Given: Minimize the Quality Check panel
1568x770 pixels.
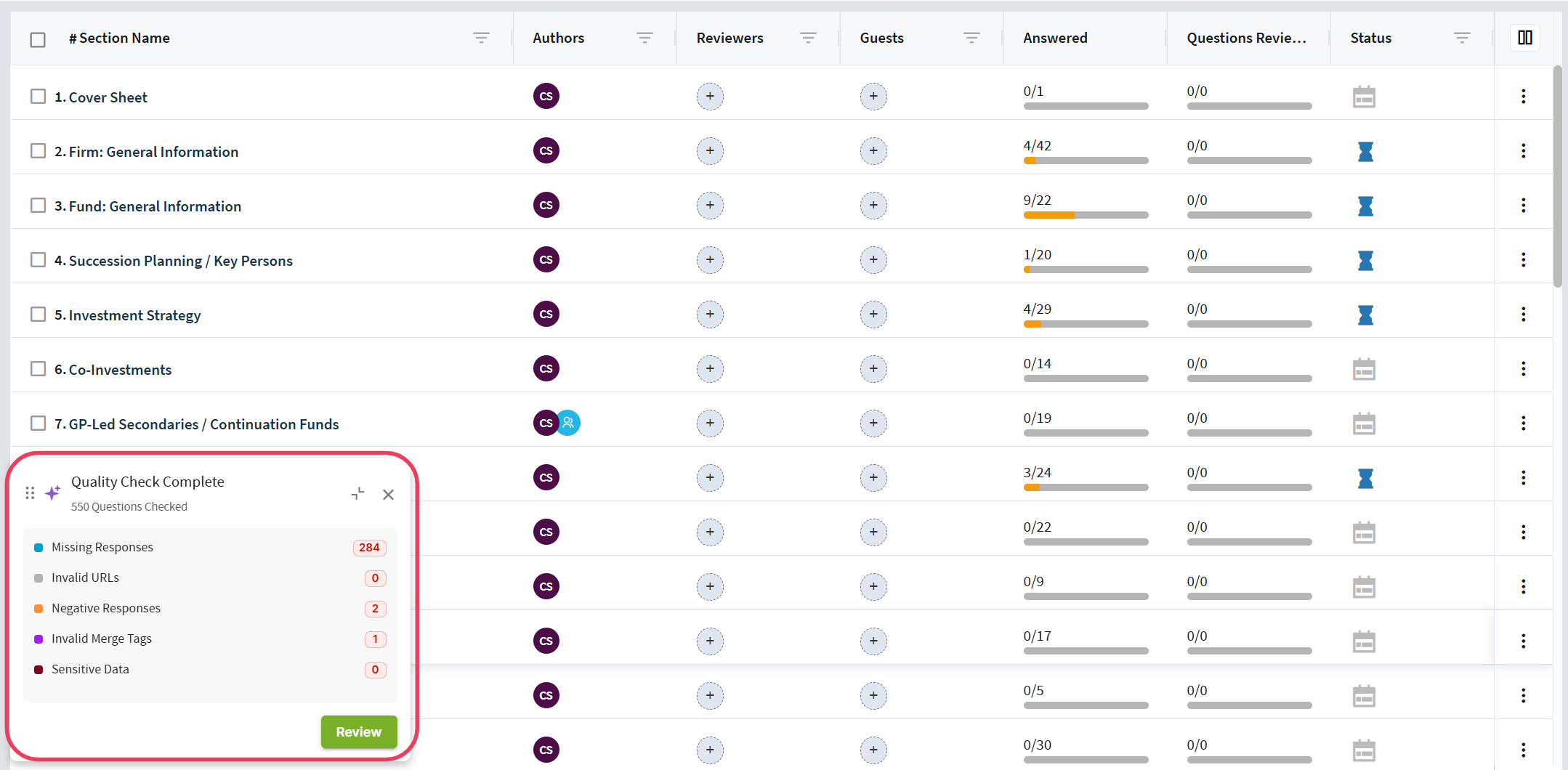Looking at the screenshot, I should pyautogui.click(x=358, y=494).
